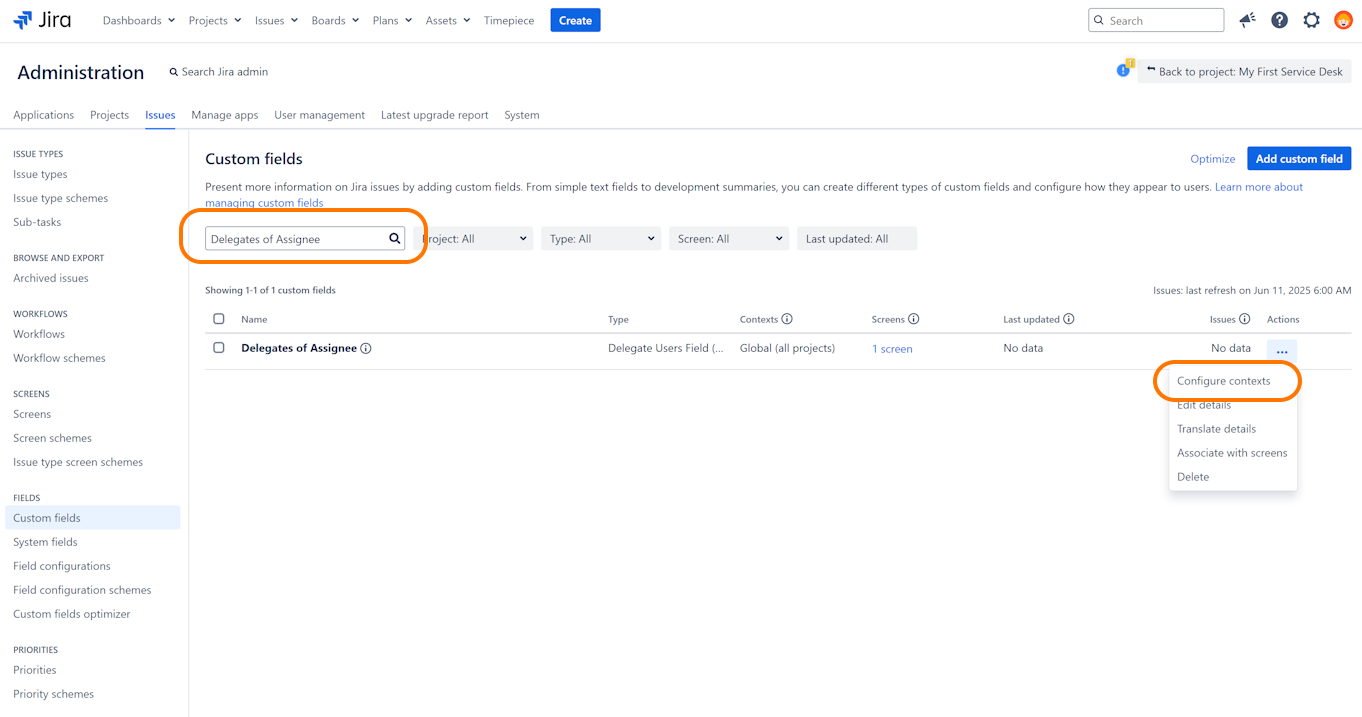The width and height of the screenshot is (1362, 717).
Task: Expand the Screen: All filter dropdown
Action: click(x=729, y=239)
